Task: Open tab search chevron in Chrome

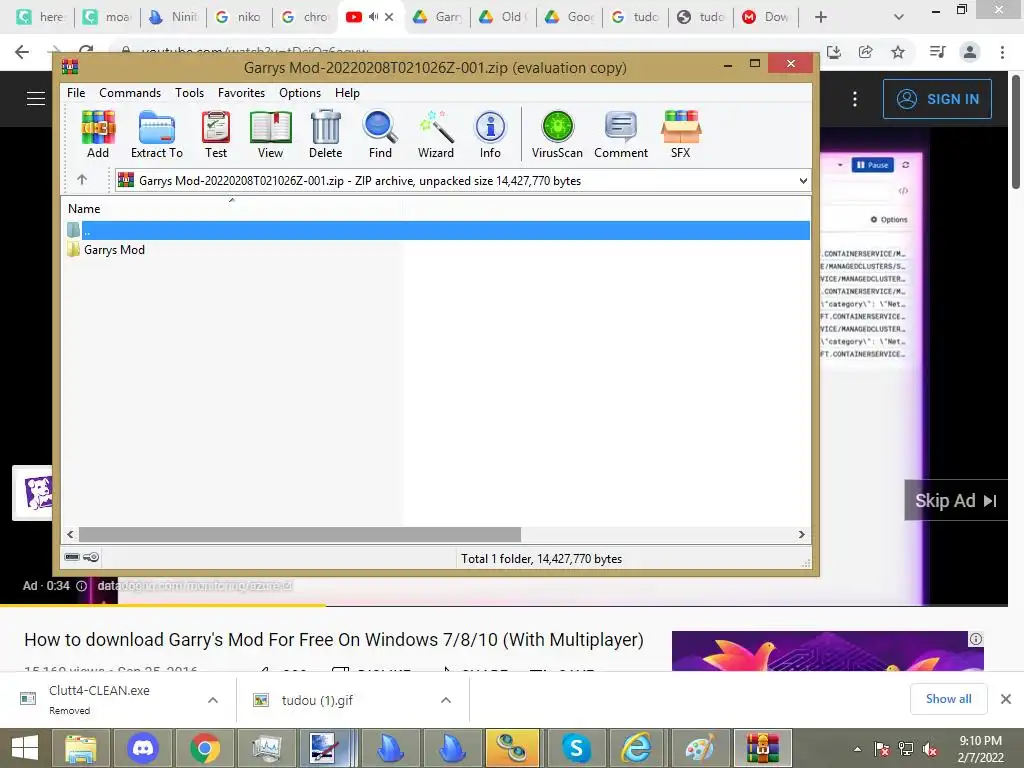Action: 899,17
